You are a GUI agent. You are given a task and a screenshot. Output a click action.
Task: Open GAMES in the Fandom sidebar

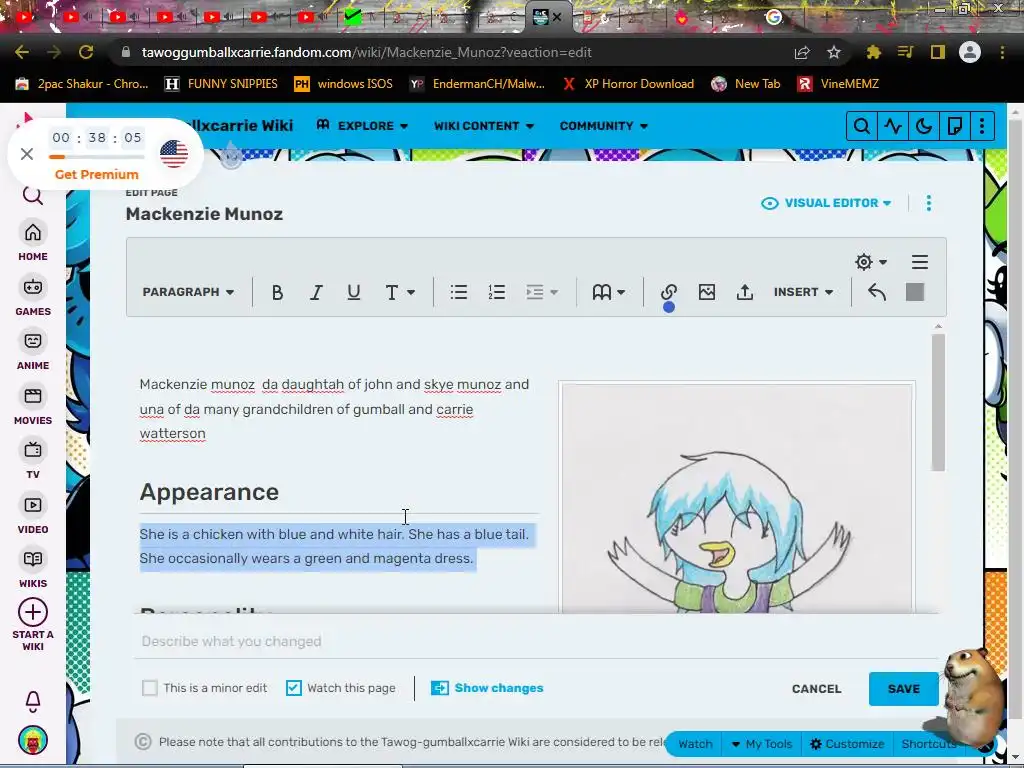point(33,296)
